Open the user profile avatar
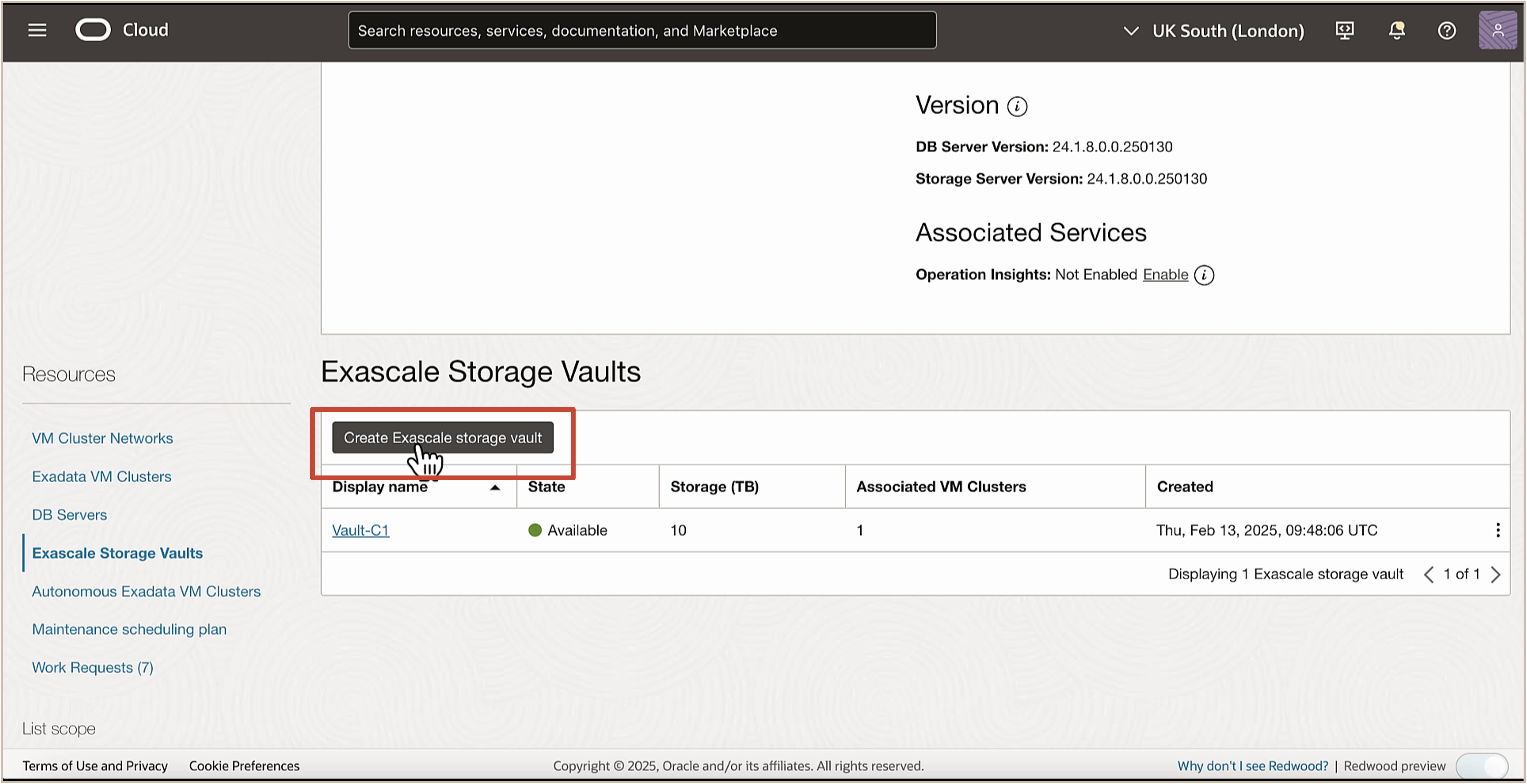 1497,30
